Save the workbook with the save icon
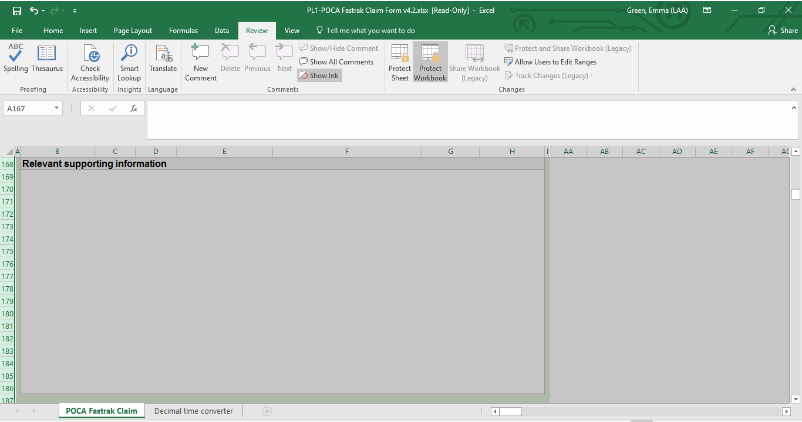The height and width of the screenshot is (422, 802). click(x=16, y=10)
